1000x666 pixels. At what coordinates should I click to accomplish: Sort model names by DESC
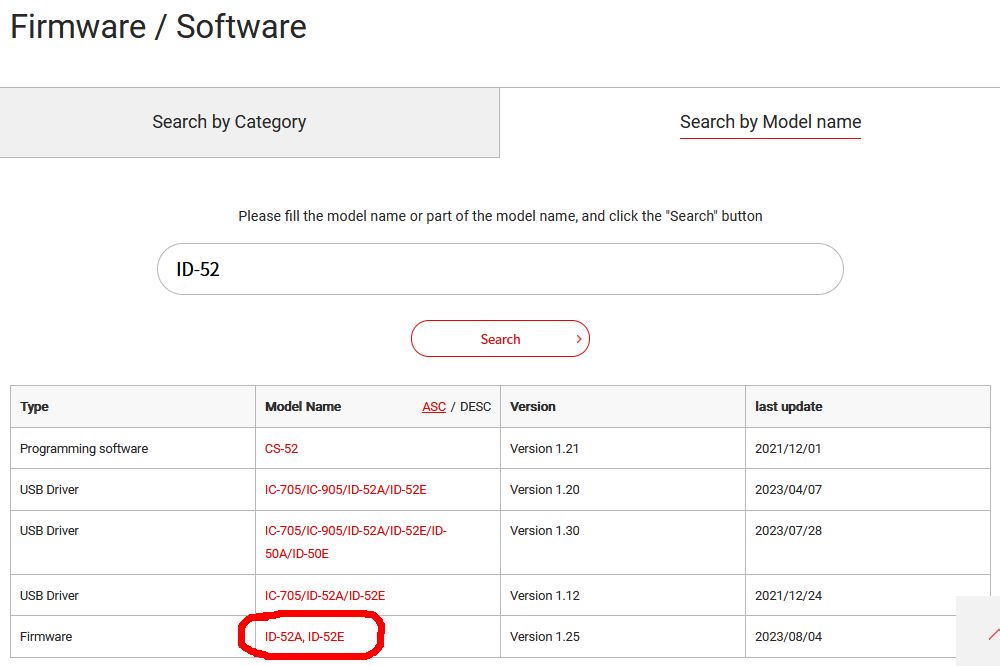476,407
